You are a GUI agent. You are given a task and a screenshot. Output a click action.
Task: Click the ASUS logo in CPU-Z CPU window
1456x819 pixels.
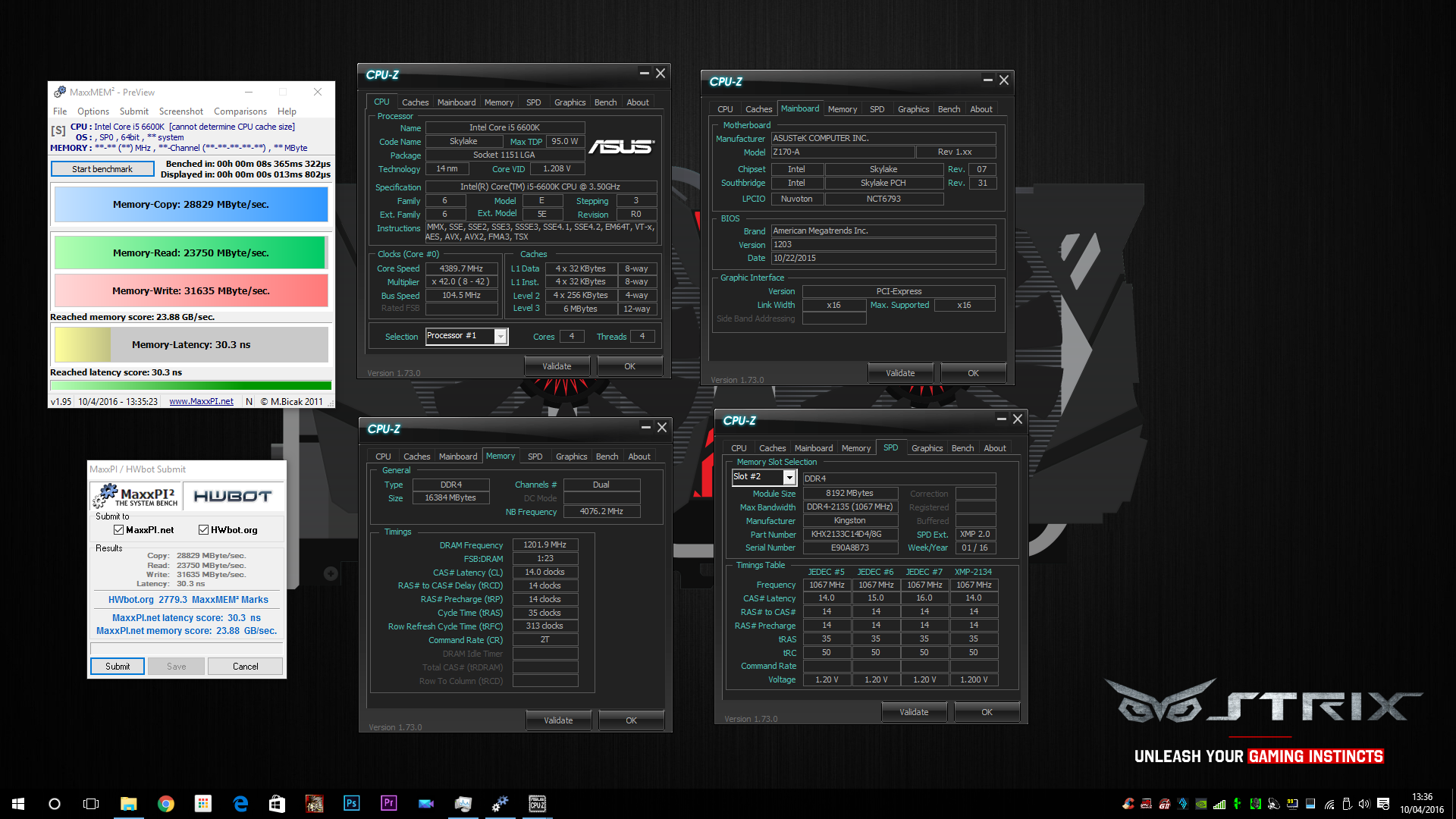pyautogui.click(x=621, y=146)
